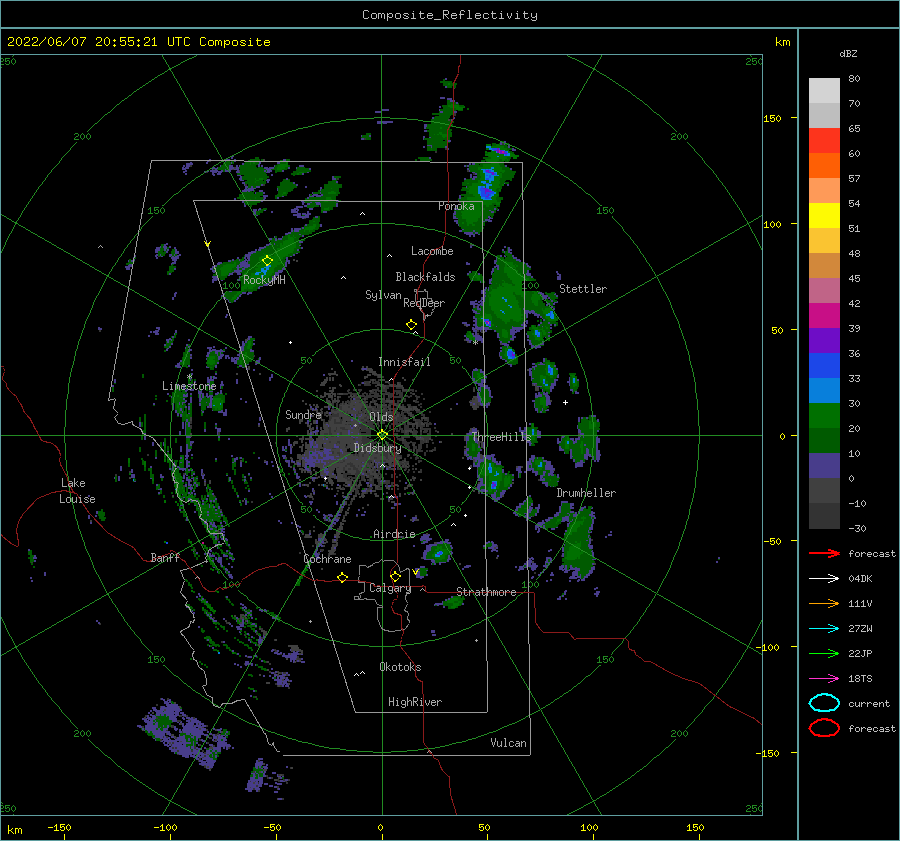Click the Okotoks label

(400, 667)
